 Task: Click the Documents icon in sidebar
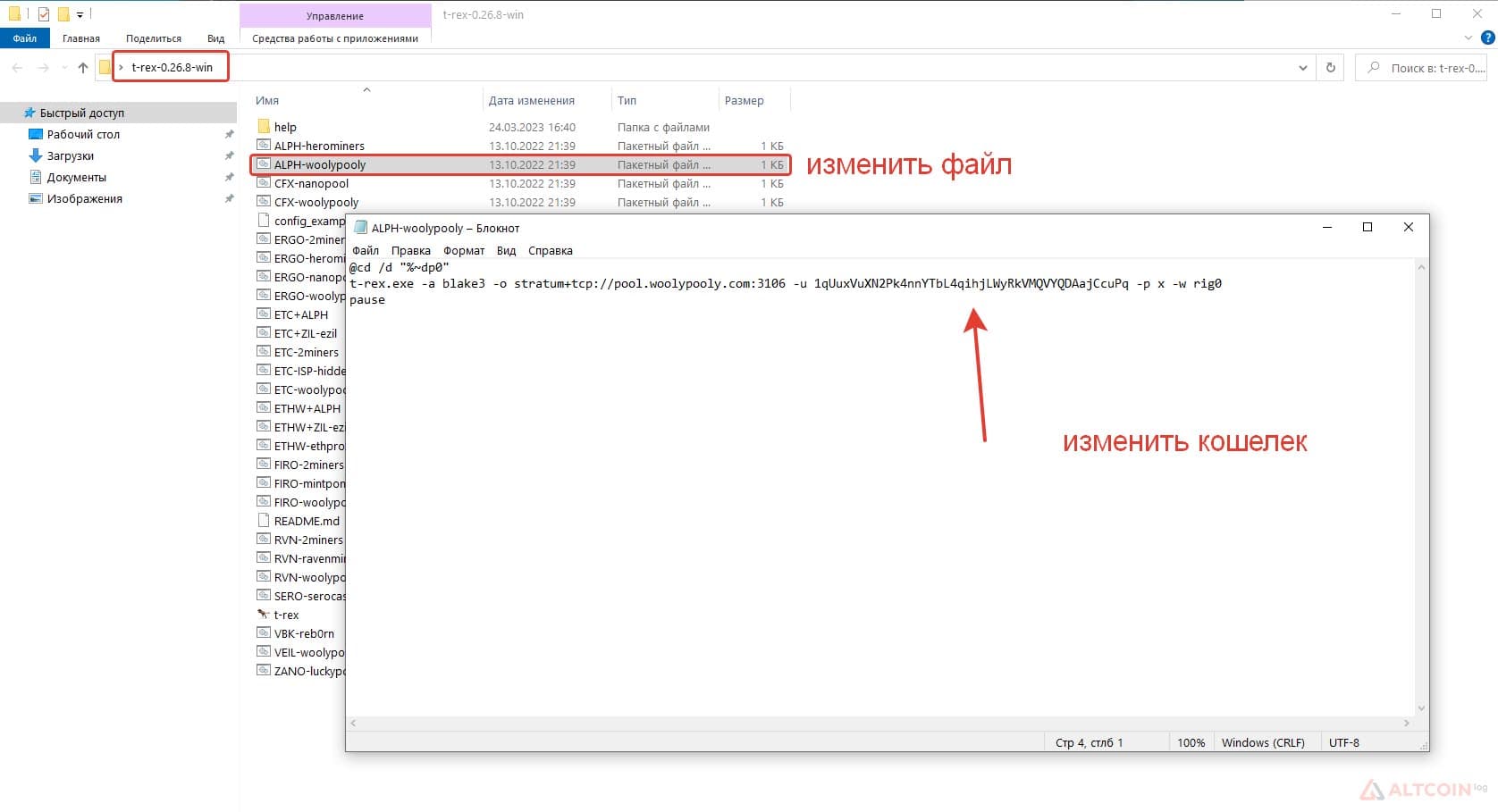click(x=36, y=177)
